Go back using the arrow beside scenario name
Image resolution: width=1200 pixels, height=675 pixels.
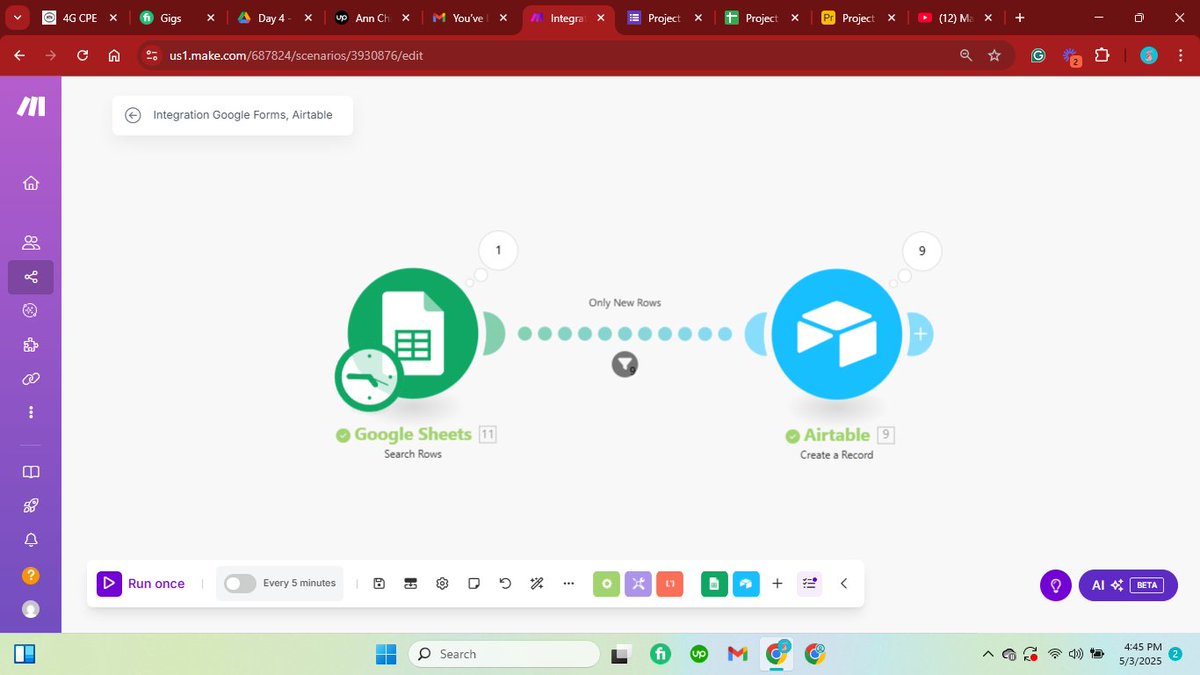coord(133,115)
